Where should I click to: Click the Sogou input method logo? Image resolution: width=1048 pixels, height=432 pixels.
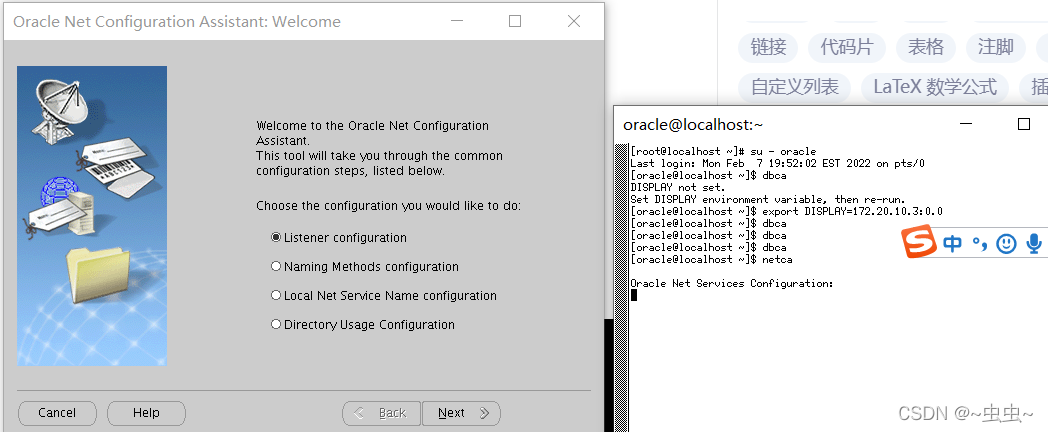(920, 243)
